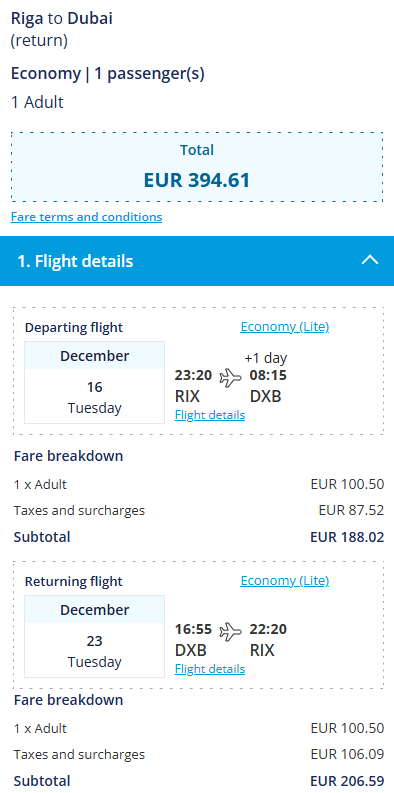
Task: Select the 1. Flight details header bar
Action: coord(197,261)
